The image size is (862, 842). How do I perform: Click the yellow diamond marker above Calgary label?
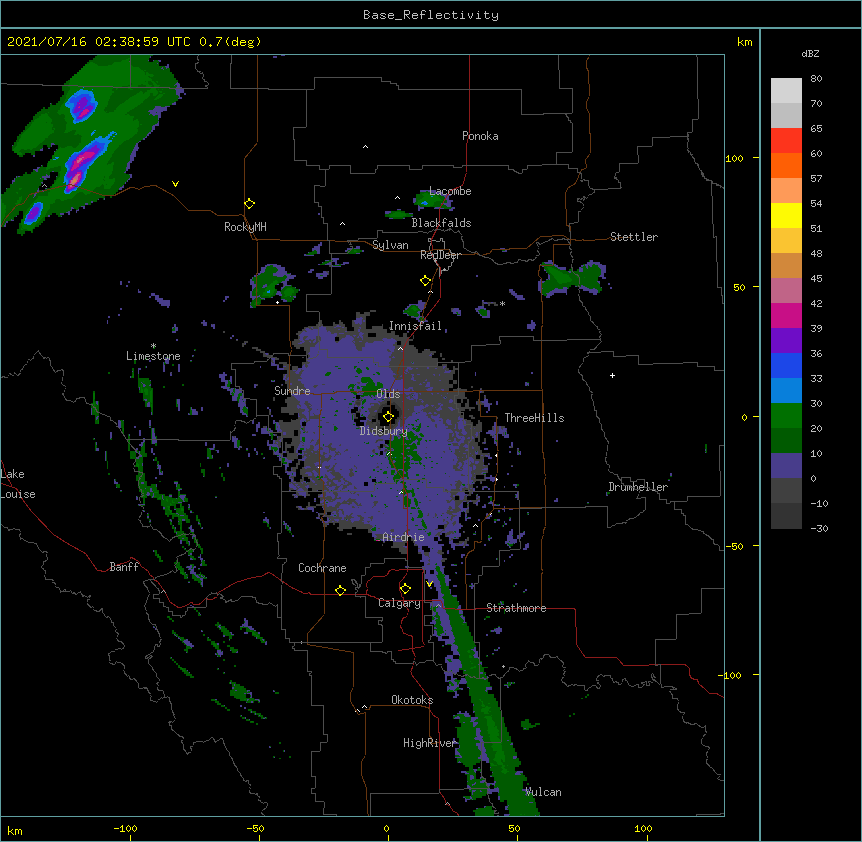coord(405,589)
